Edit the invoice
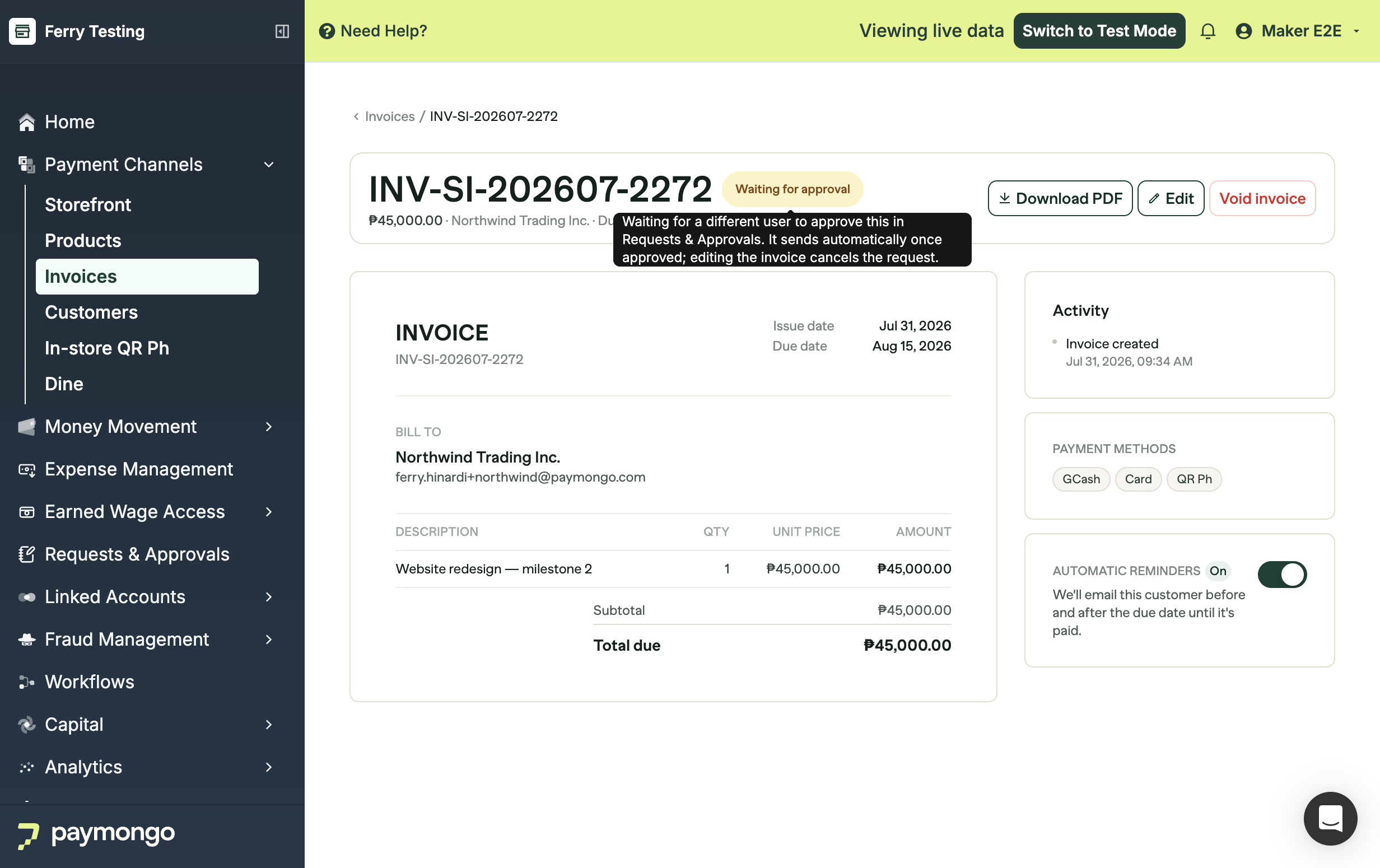The width and height of the screenshot is (1380, 868). (1171, 198)
